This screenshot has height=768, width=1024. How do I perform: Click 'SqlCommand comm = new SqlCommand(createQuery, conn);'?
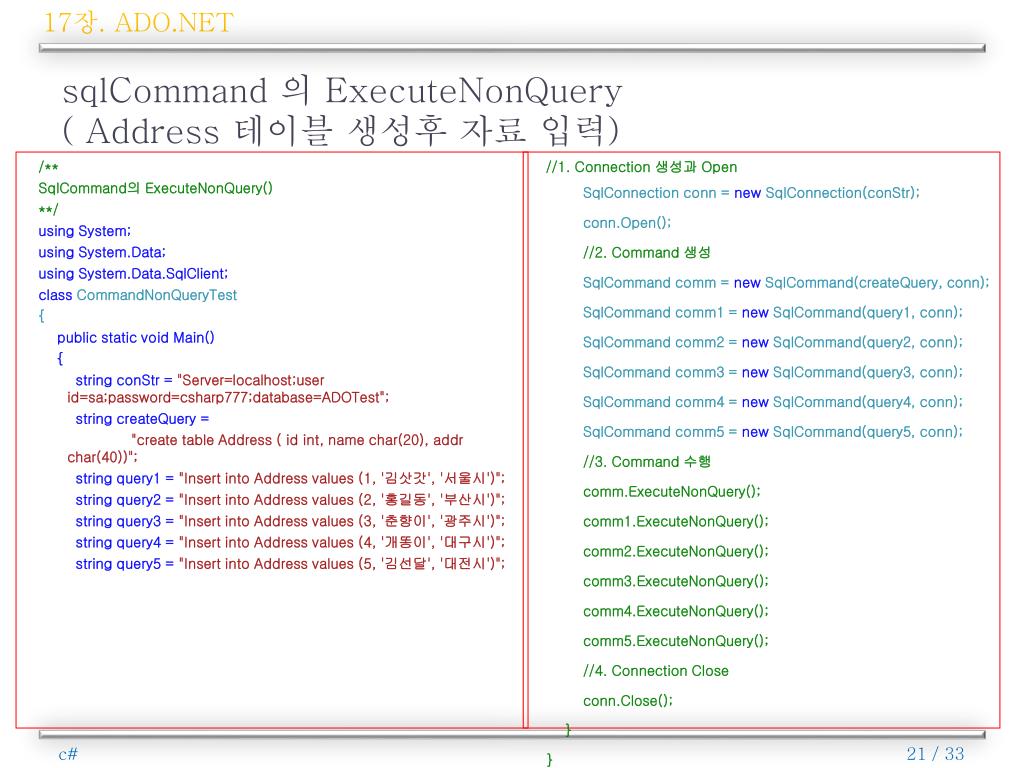tap(786, 283)
